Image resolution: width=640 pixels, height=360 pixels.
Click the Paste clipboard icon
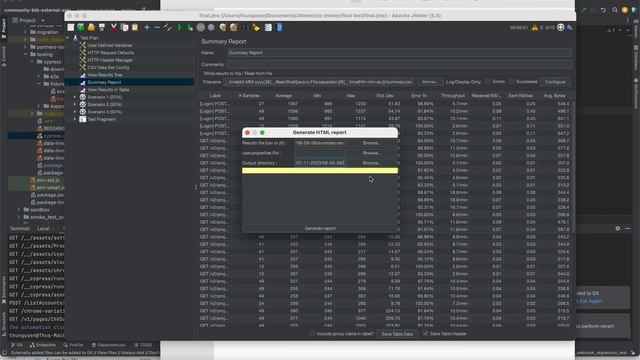click(135, 27)
